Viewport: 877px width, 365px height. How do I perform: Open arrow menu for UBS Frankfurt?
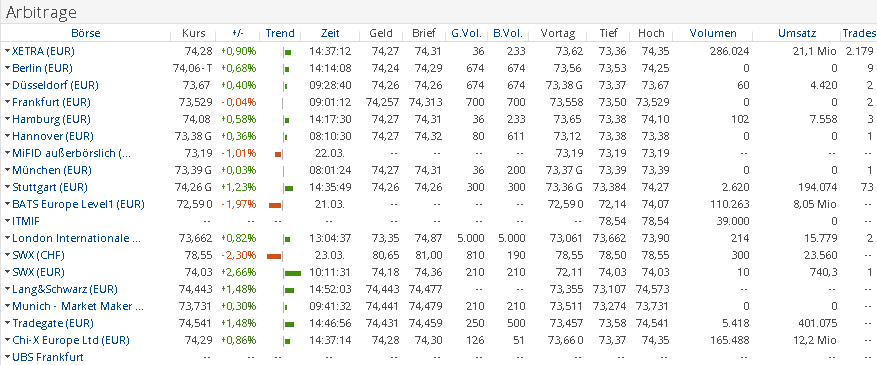pos(7,357)
